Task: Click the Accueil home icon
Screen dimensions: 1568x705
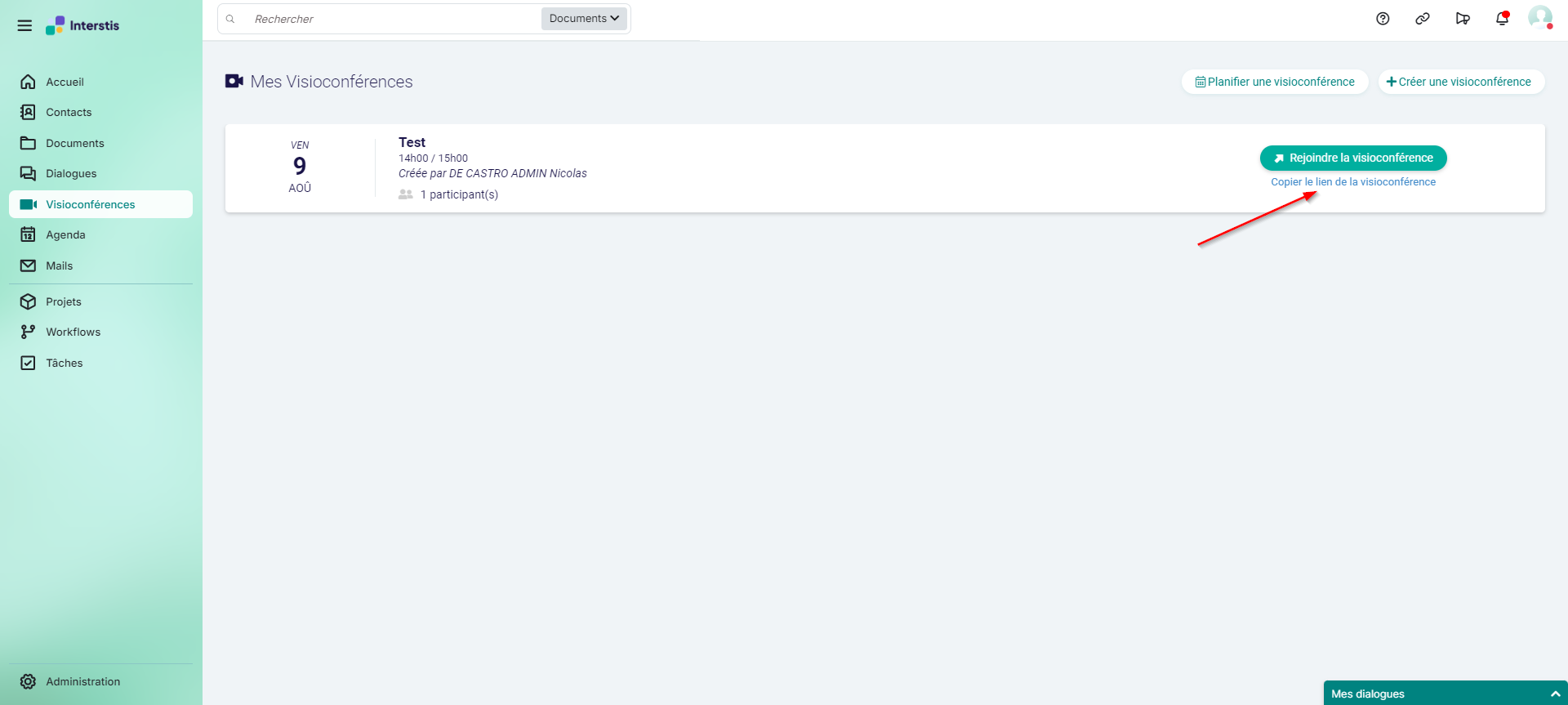Action: pos(28,82)
